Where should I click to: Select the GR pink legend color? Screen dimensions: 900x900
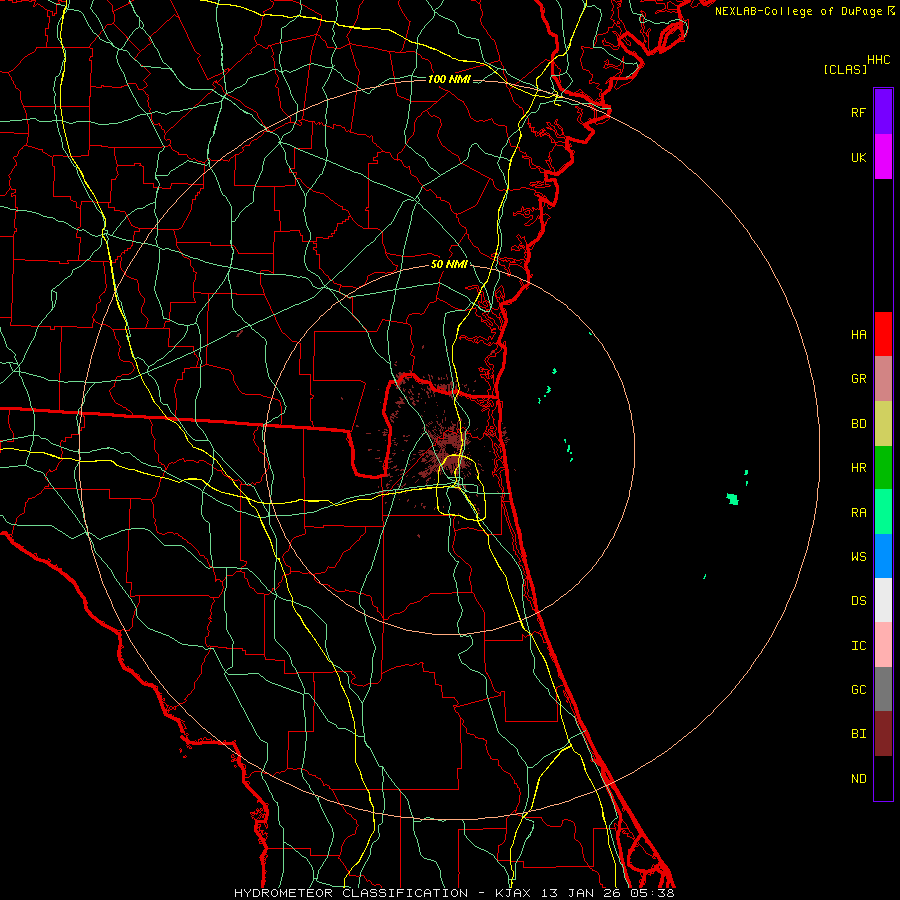click(883, 379)
